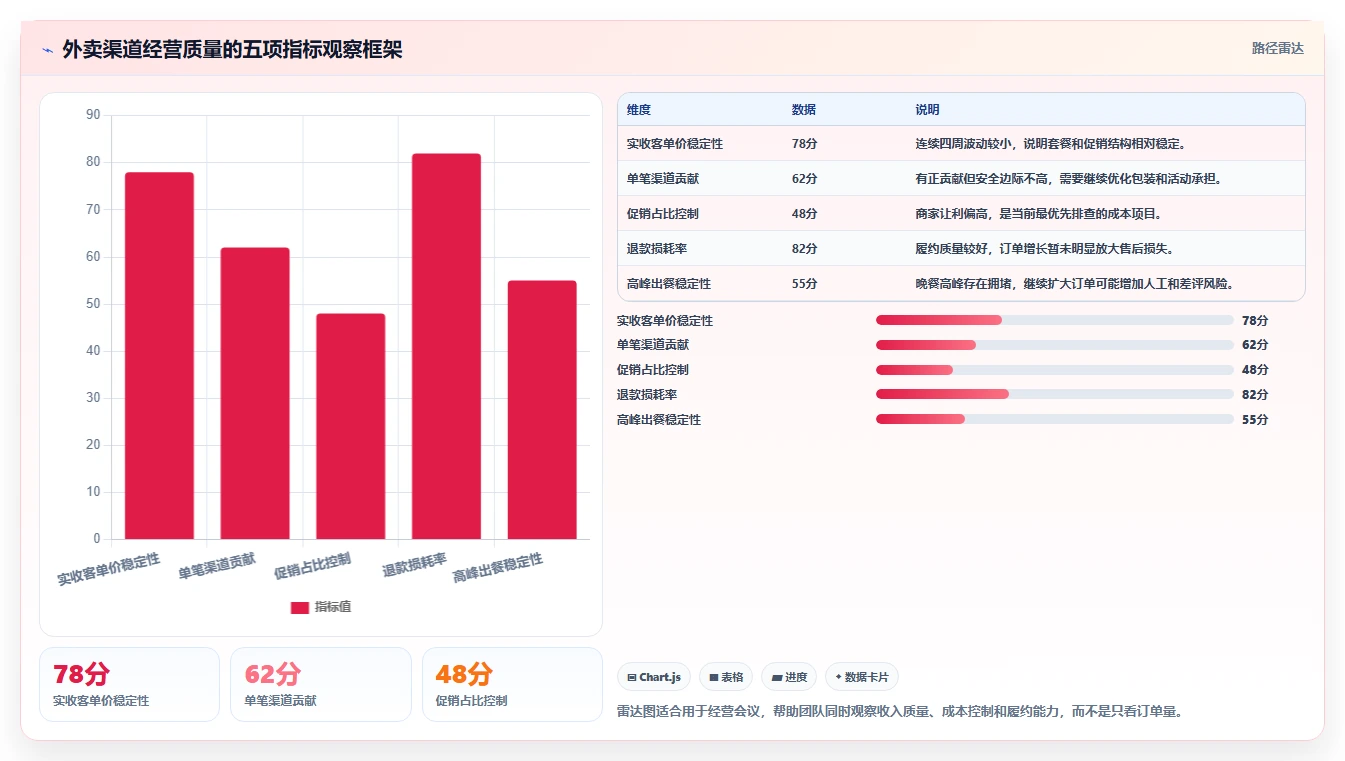Select the Chart.js tag chip
1345x761 pixels.
point(654,677)
